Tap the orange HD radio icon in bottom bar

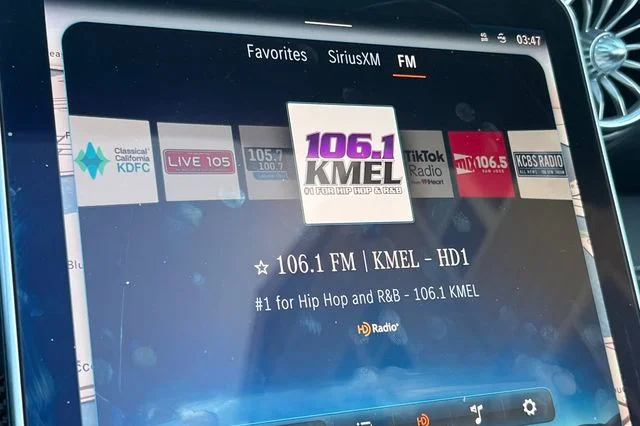(x=423, y=419)
